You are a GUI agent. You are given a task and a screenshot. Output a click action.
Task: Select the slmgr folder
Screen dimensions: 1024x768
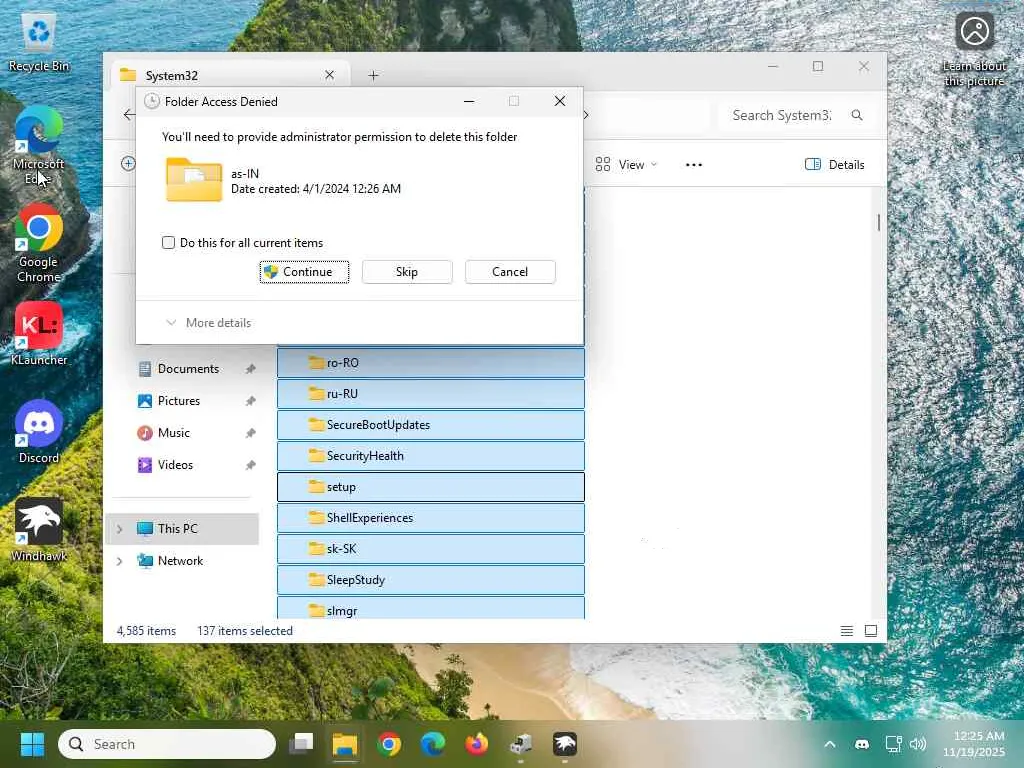pos(431,607)
